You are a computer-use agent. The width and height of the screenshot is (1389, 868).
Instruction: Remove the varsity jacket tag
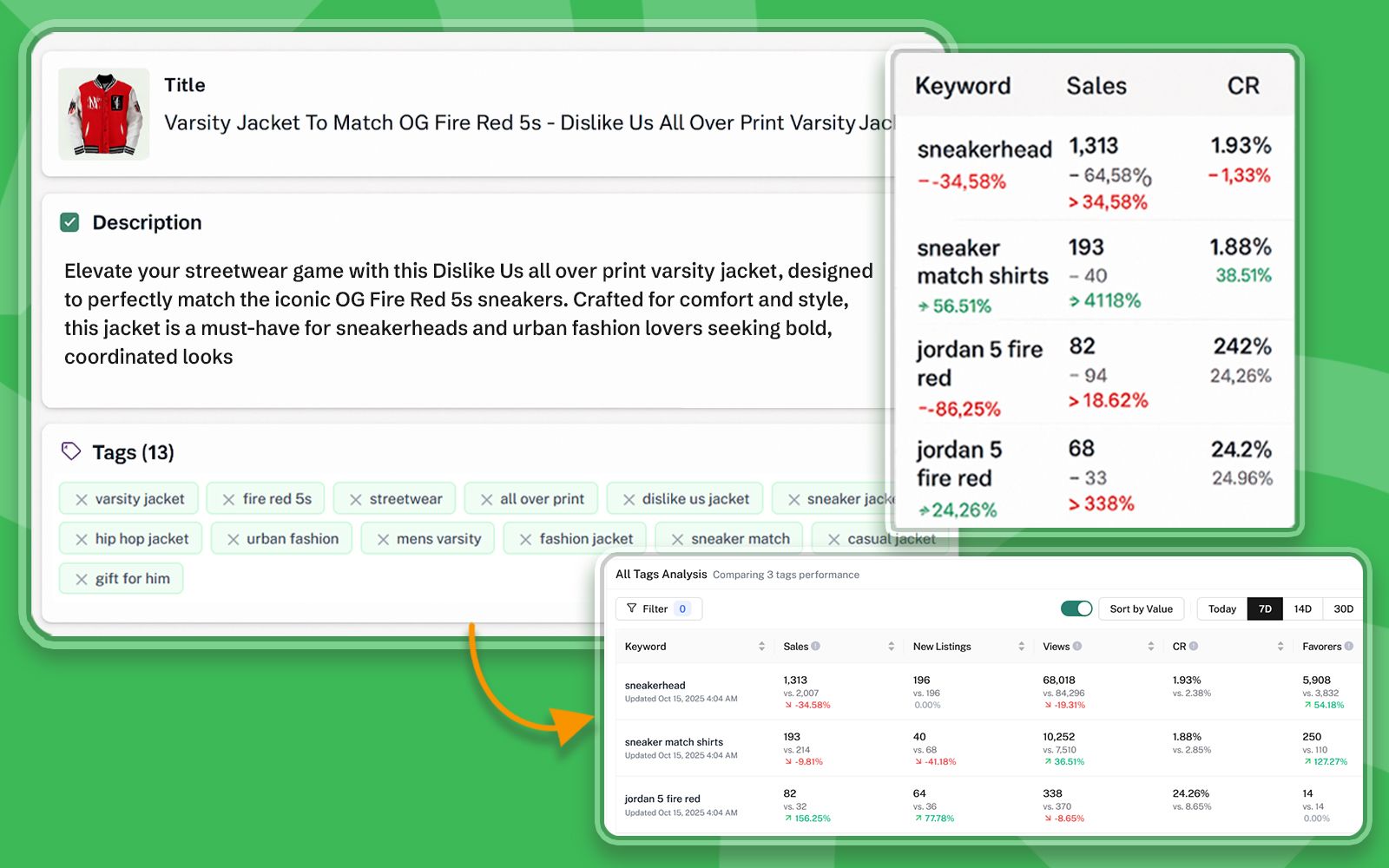coord(82,500)
